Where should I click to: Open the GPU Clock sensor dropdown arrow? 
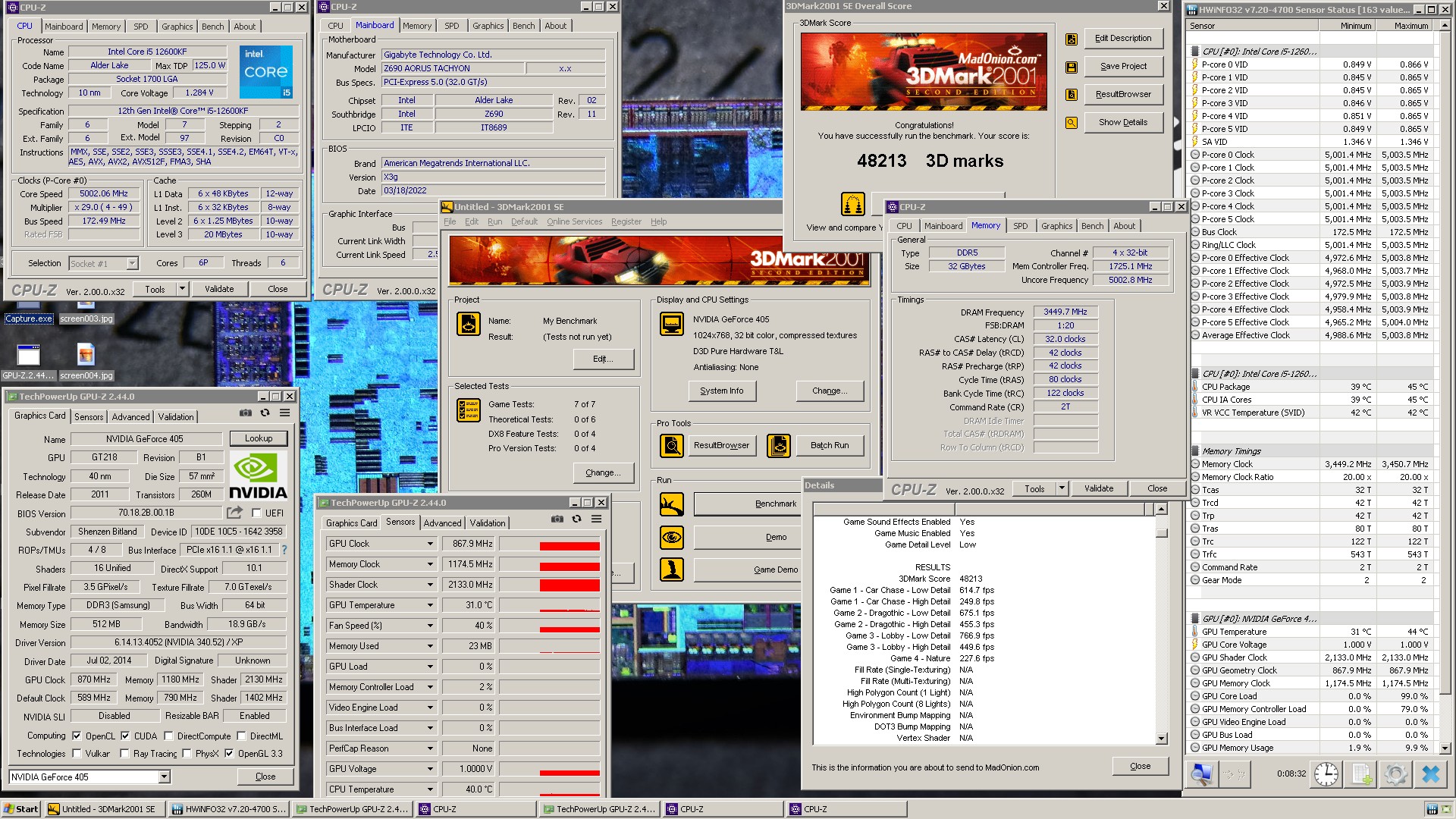click(x=430, y=544)
